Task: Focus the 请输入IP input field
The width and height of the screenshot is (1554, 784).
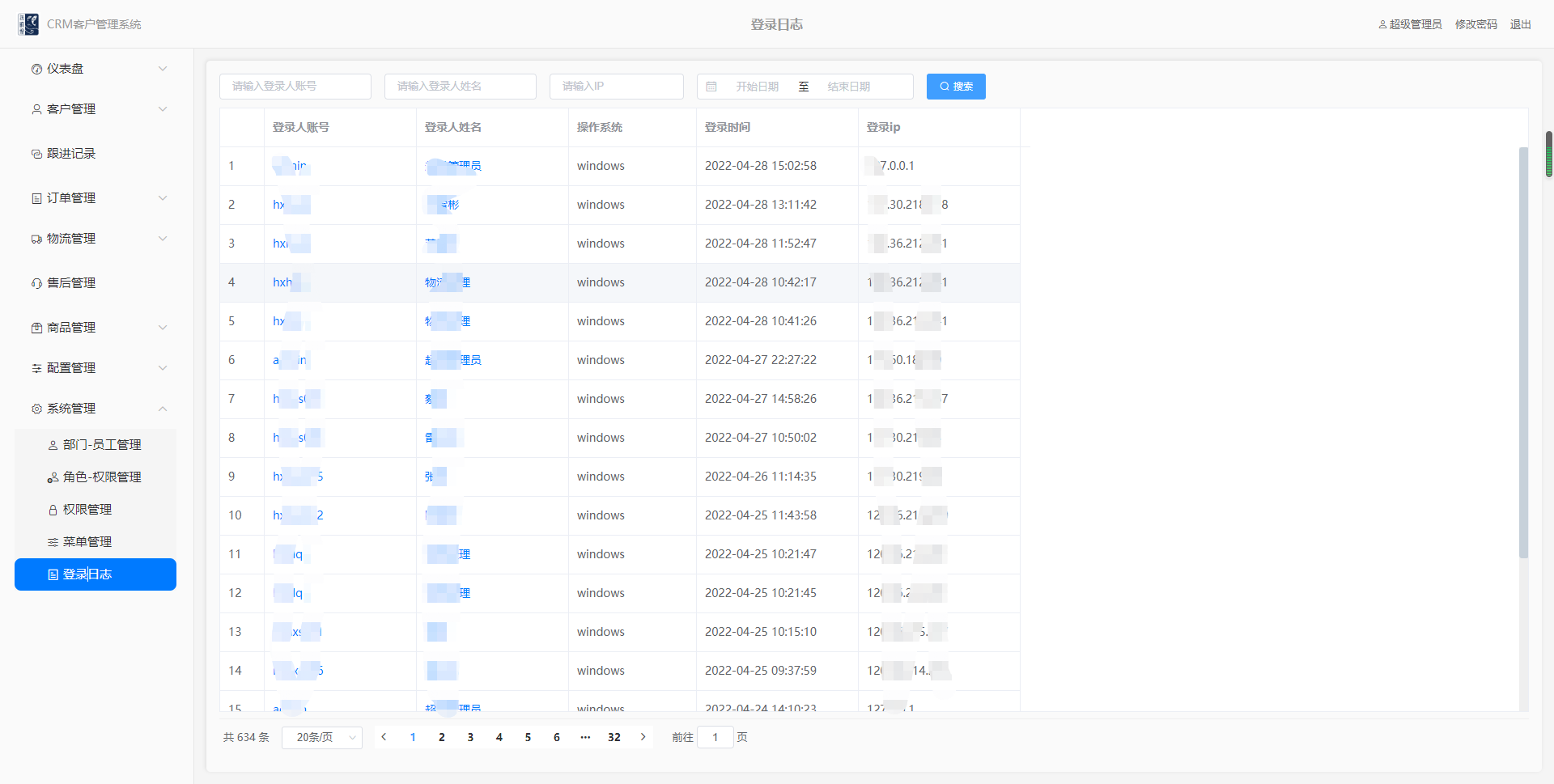Action: [617, 87]
